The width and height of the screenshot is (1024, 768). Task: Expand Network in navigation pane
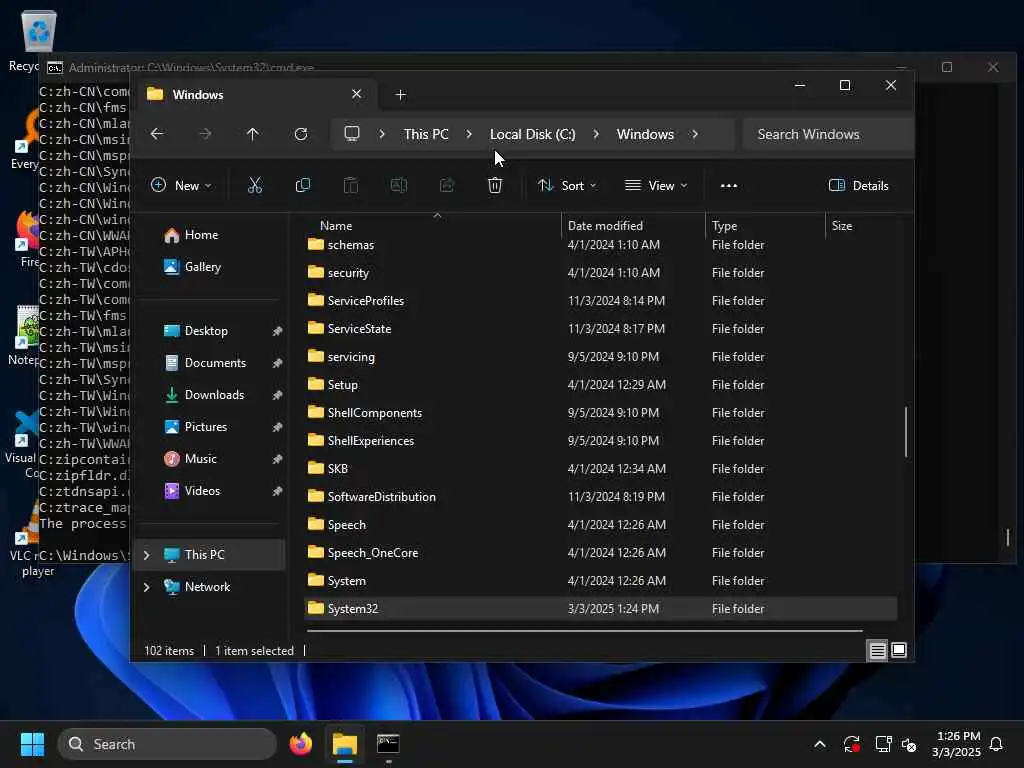point(146,587)
